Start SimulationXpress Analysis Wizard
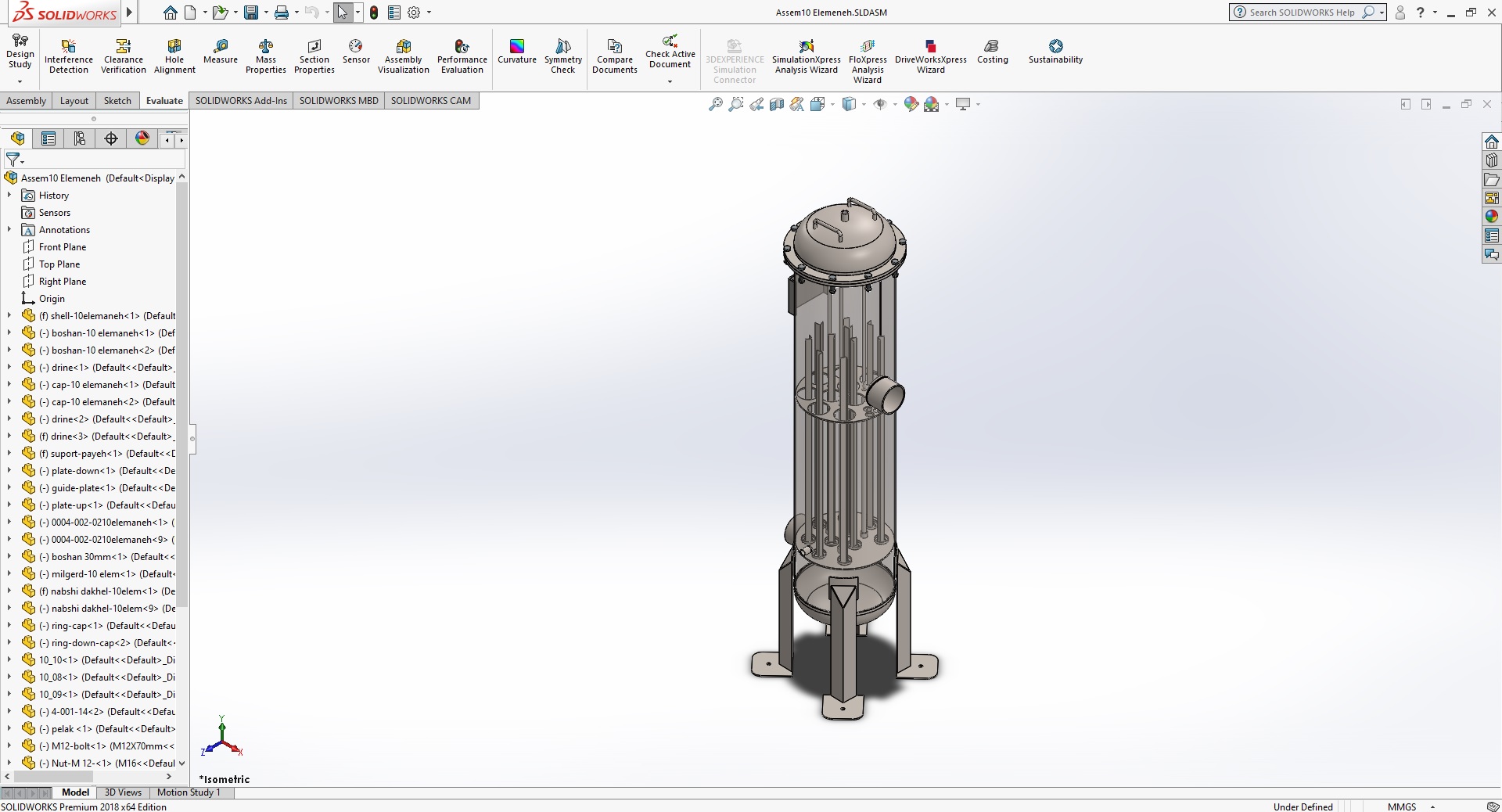Viewport: 1502px width, 812px height. [x=807, y=56]
